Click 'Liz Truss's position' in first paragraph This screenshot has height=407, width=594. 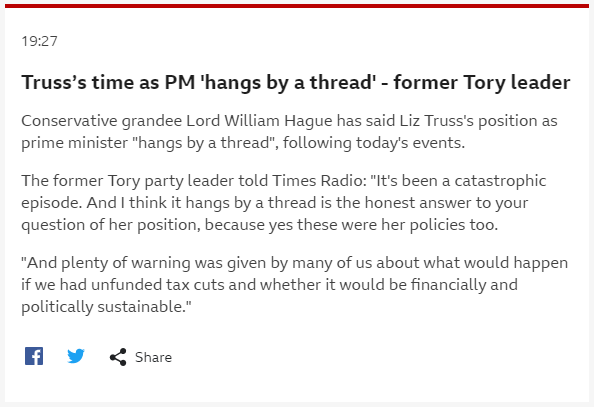(x=468, y=121)
